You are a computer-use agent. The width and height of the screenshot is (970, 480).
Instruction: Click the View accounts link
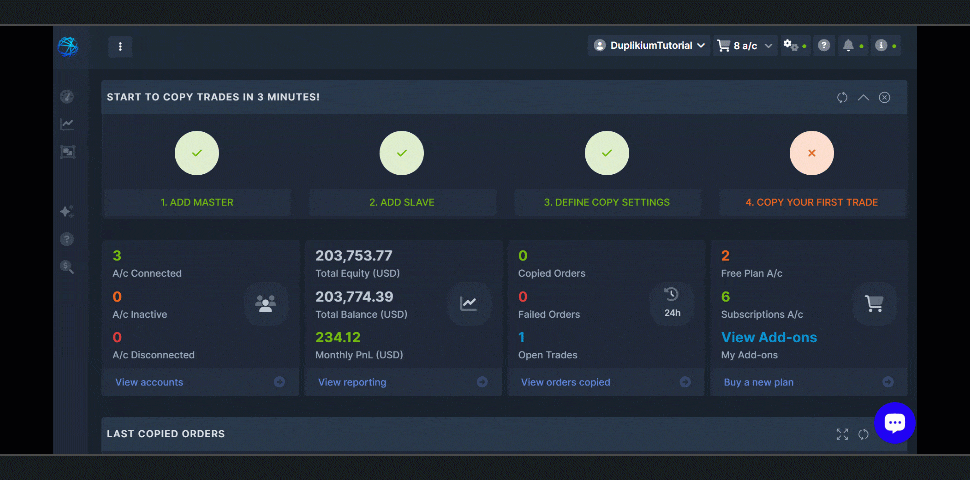[x=149, y=382]
